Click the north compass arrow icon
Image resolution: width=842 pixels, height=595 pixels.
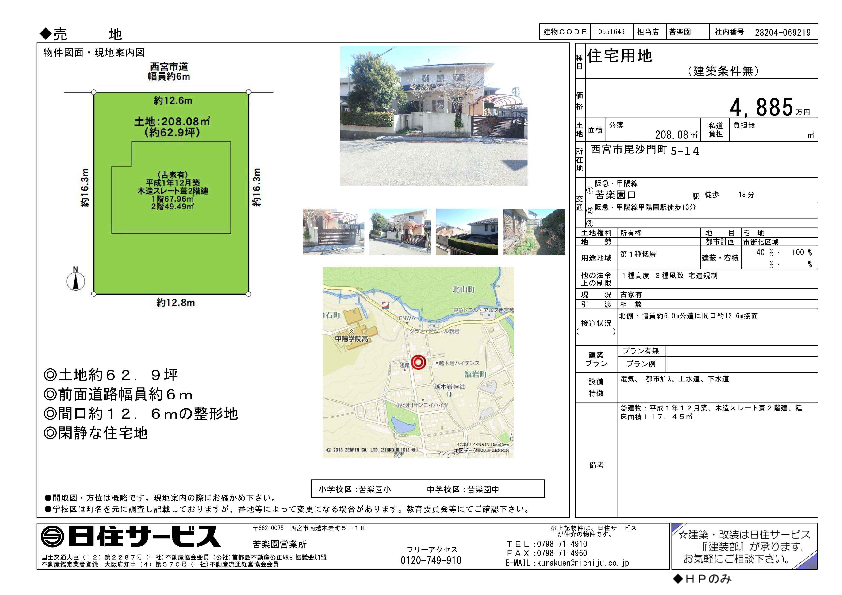click(72, 277)
